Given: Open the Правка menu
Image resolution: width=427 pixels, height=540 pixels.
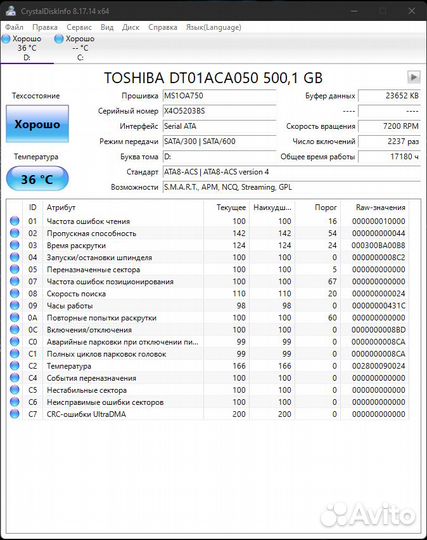Looking at the screenshot, I should pyautogui.click(x=45, y=27).
